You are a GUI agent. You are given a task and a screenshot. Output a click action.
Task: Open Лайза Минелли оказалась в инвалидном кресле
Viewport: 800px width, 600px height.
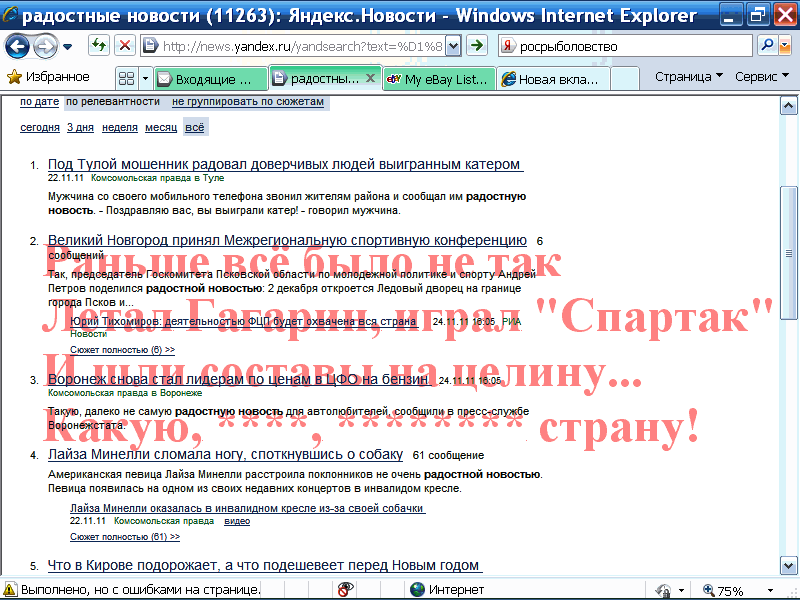coord(247,508)
